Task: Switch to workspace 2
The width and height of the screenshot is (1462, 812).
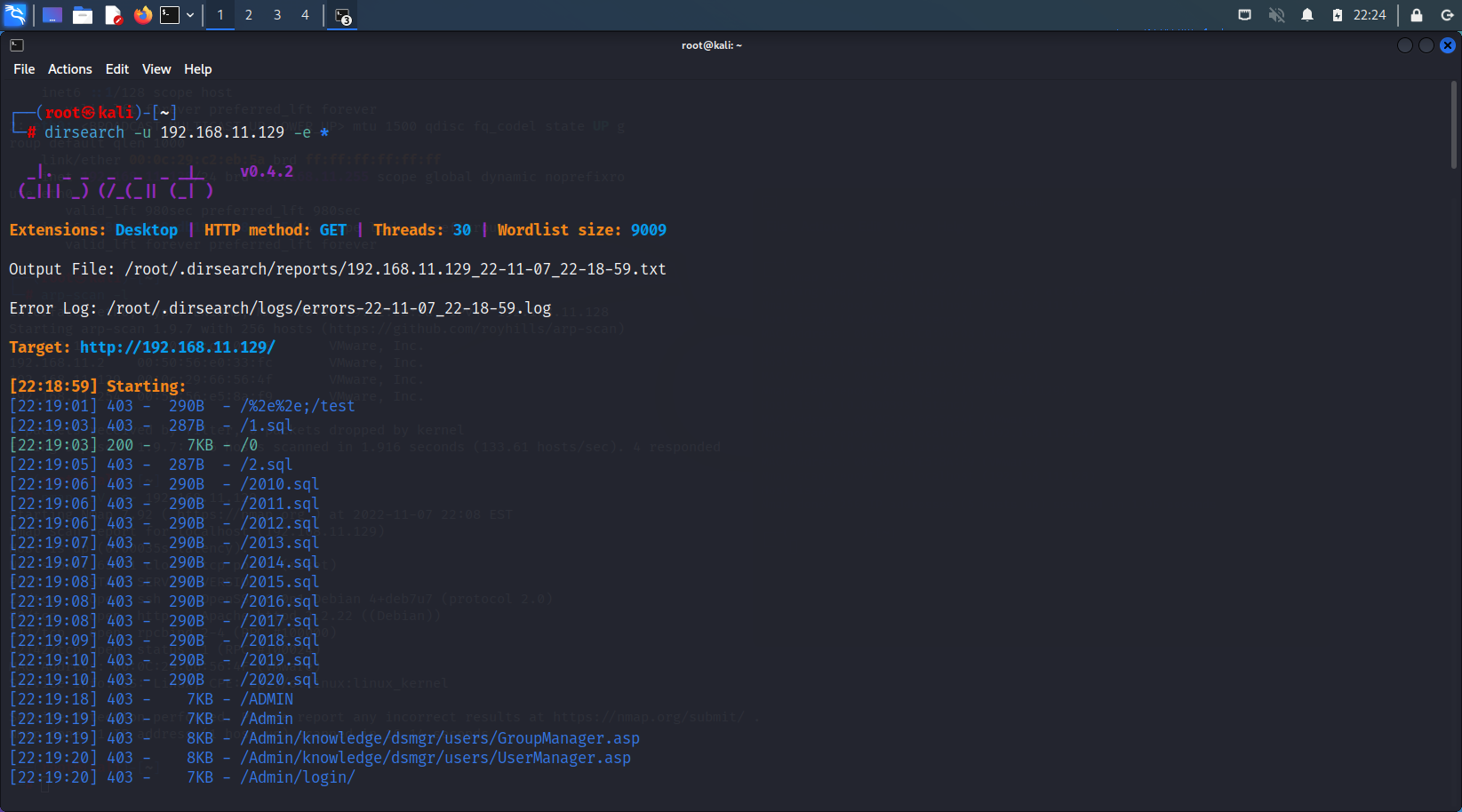Action: (x=249, y=15)
